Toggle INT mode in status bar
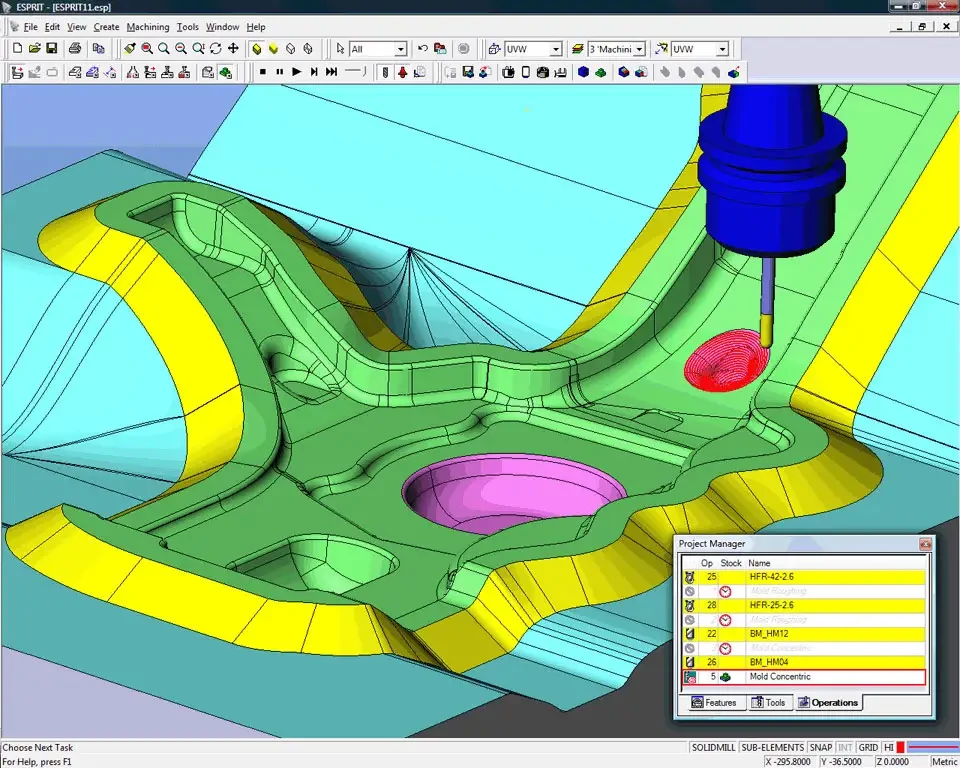 pos(845,747)
